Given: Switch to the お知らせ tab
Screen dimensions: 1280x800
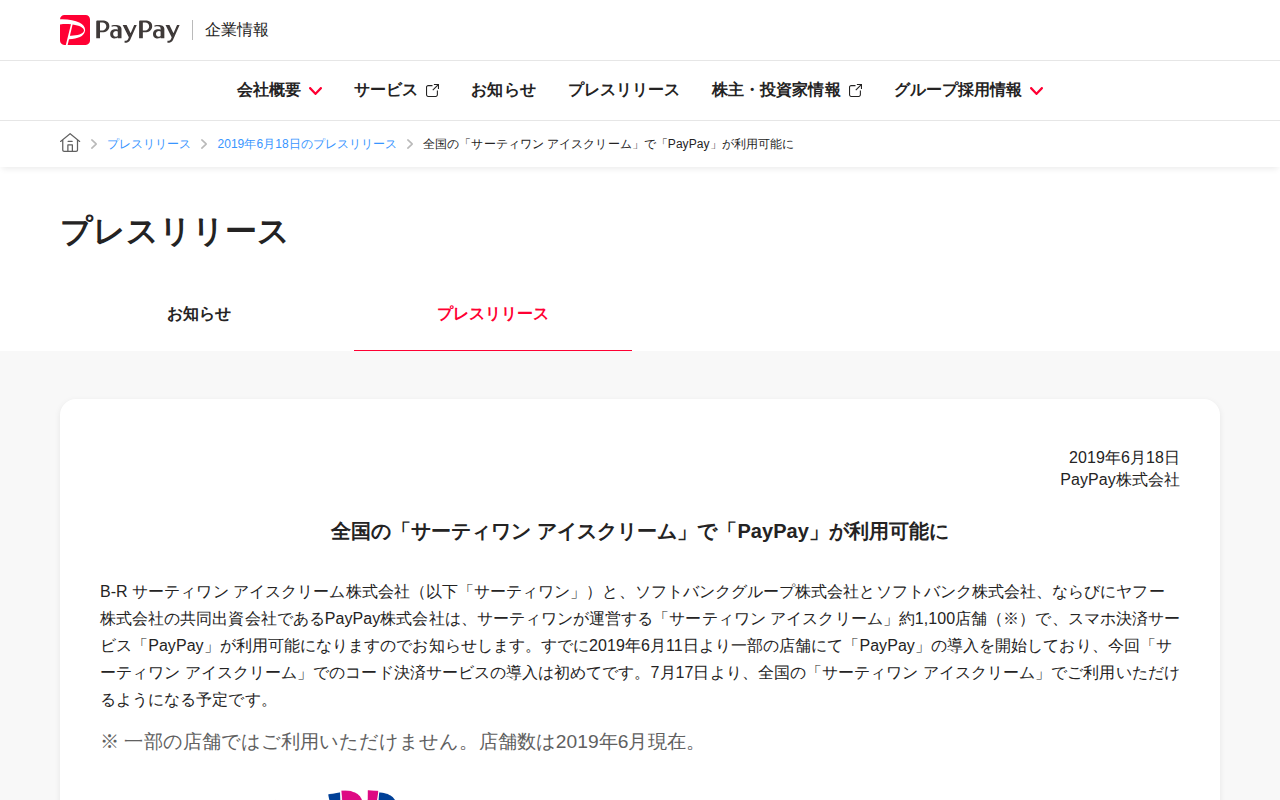Looking at the screenshot, I should (199, 314).
